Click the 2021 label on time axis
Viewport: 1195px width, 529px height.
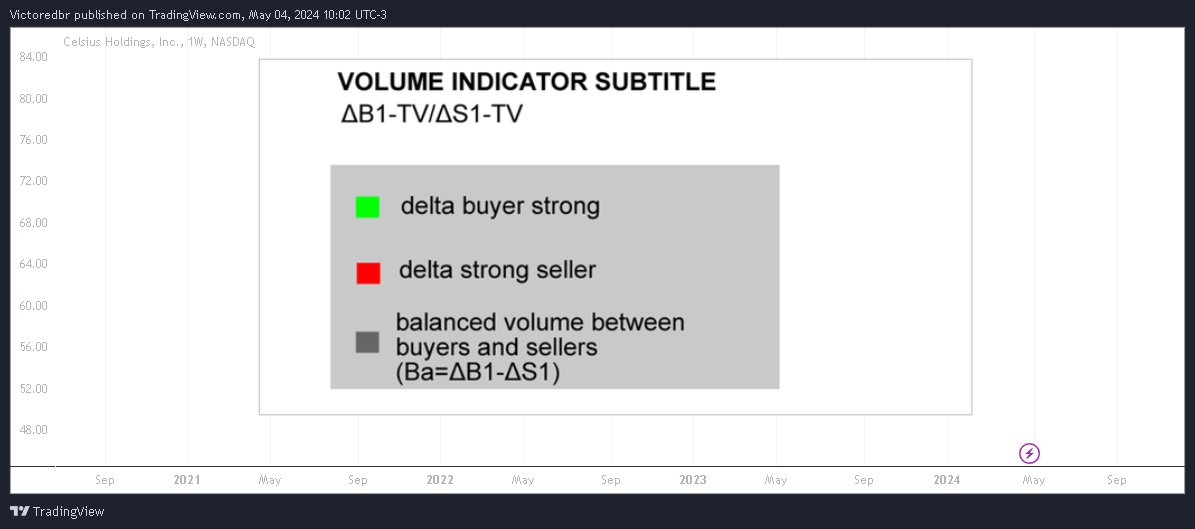(187, 480)
